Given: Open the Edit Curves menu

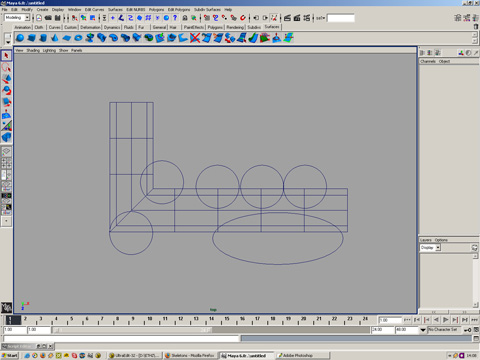Looking at the screenshot, I should [x=94, y=9].
